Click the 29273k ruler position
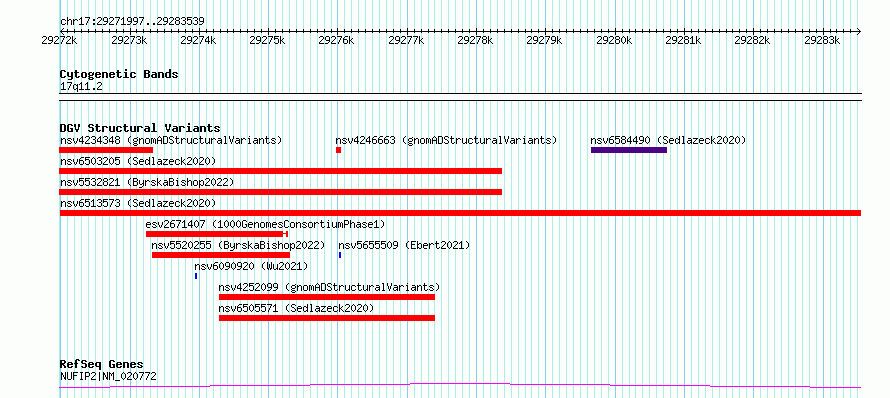The width and height of the screenshot is (890, 398). click(129, 40)
